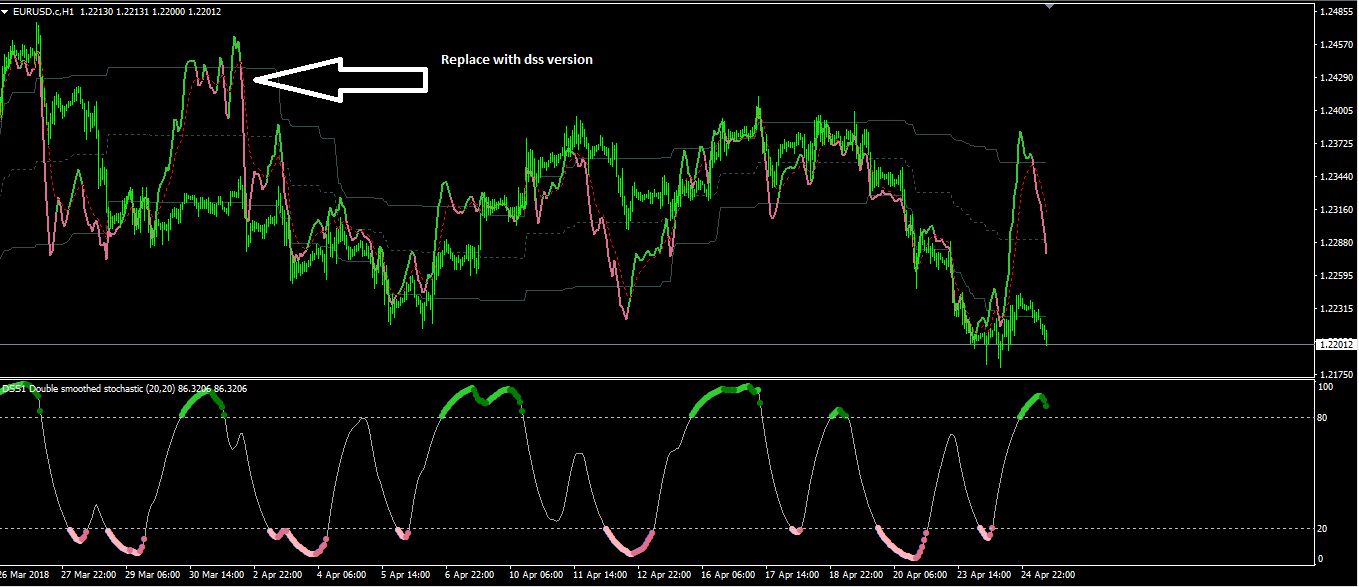Viewport: 1359px width, 587px height.
Task: Click the 100 level value on indicator scale
Action: pos(1325,387)
